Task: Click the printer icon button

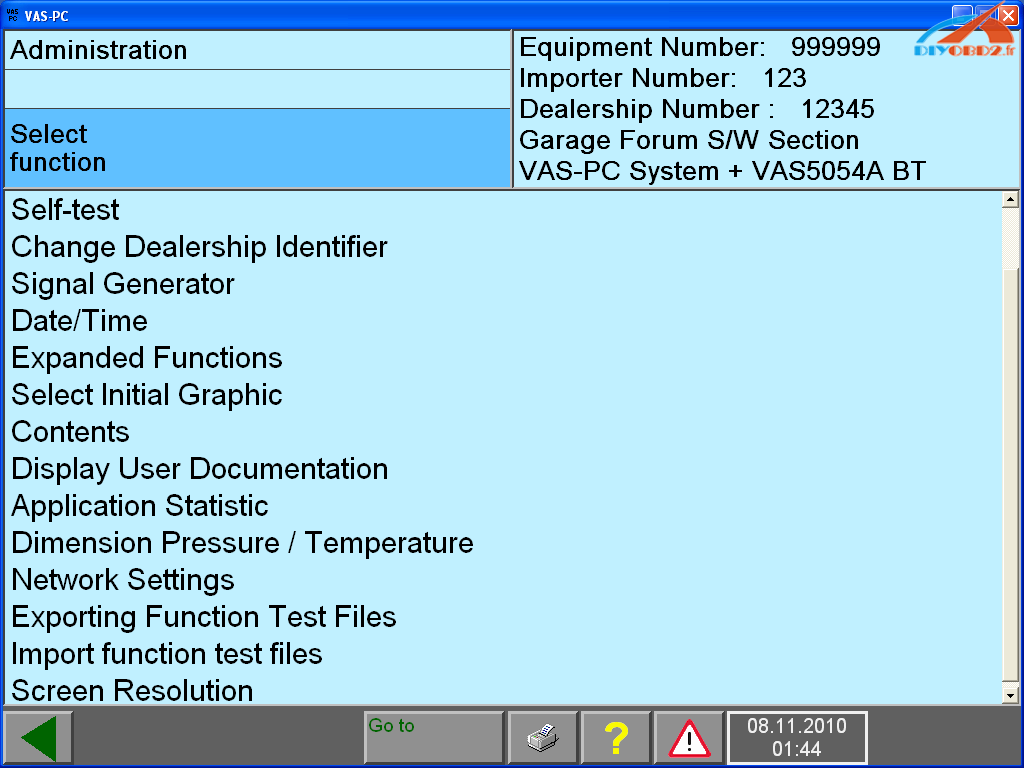Action: coord(543,738)
